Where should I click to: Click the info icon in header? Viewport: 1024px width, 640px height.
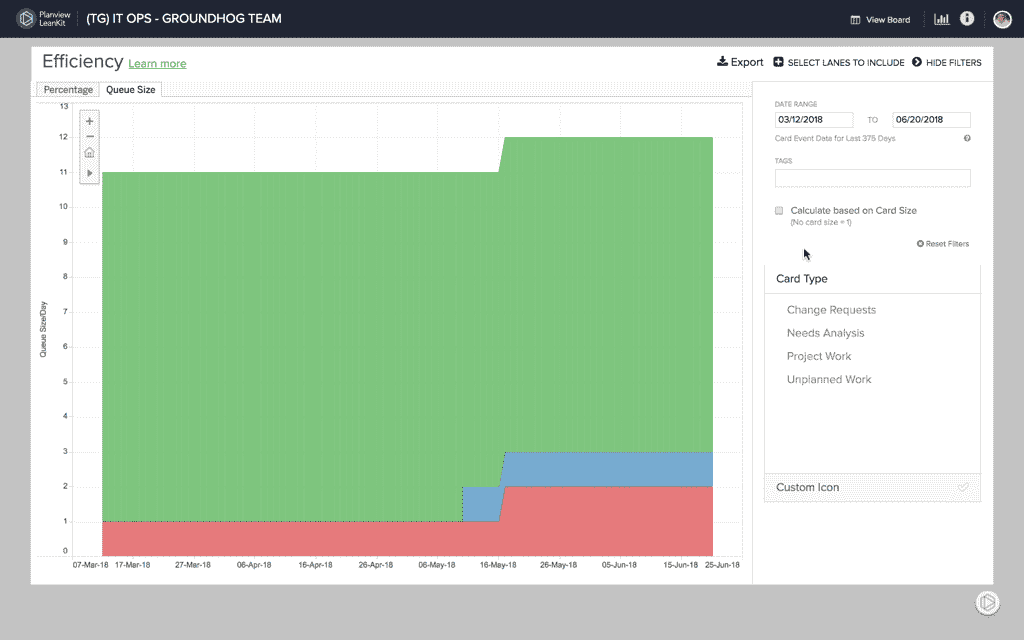(x=967, y=18)
